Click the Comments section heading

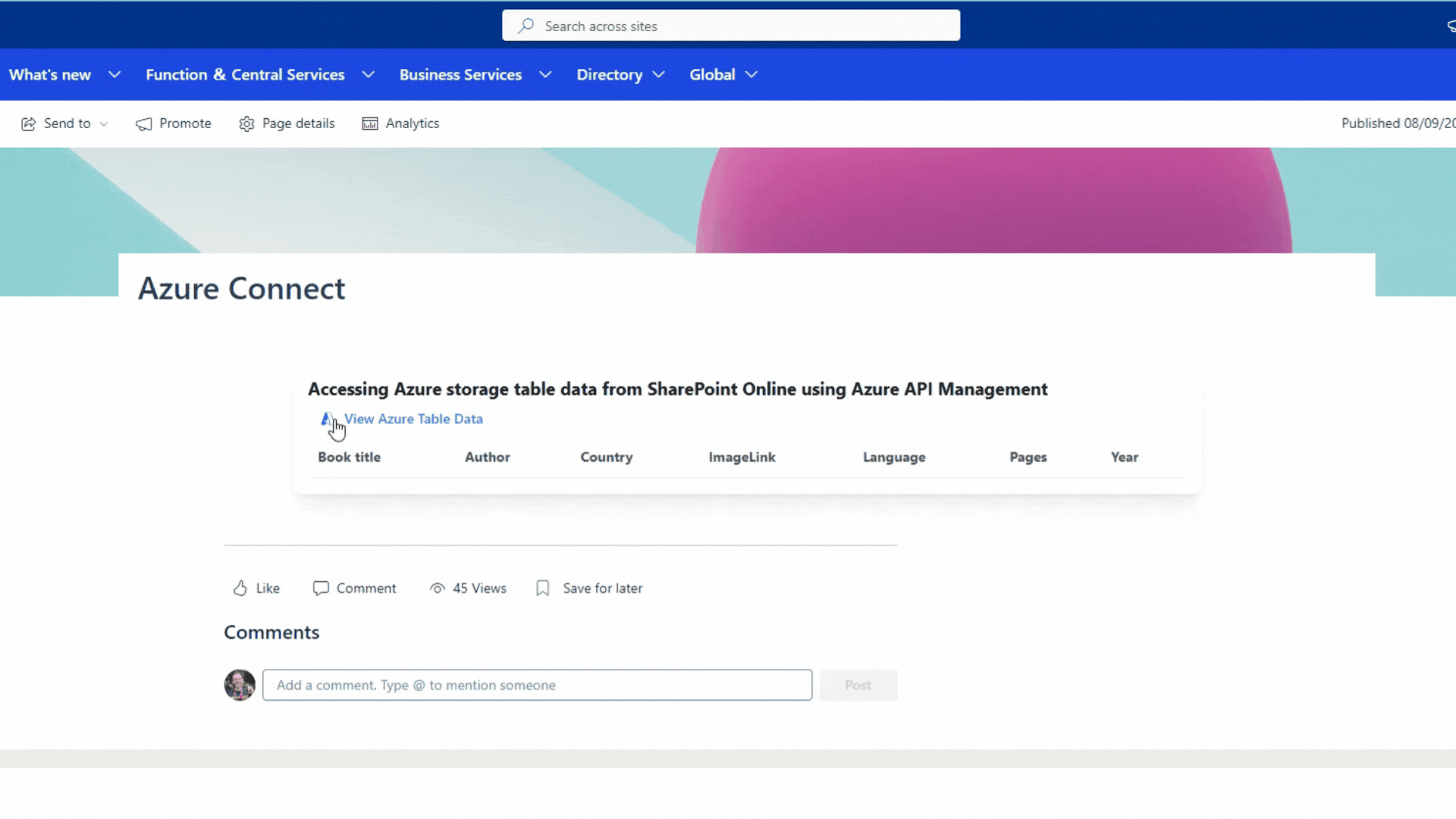click(x=271, y=632)
